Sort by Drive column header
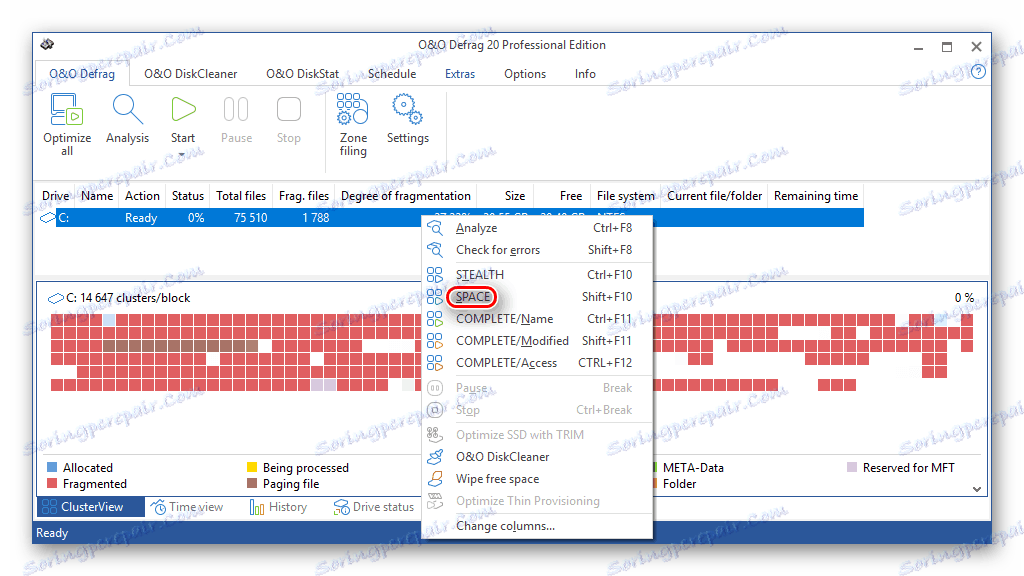The height and width of the screenshot is (576, 1024). tap(56, 196)
